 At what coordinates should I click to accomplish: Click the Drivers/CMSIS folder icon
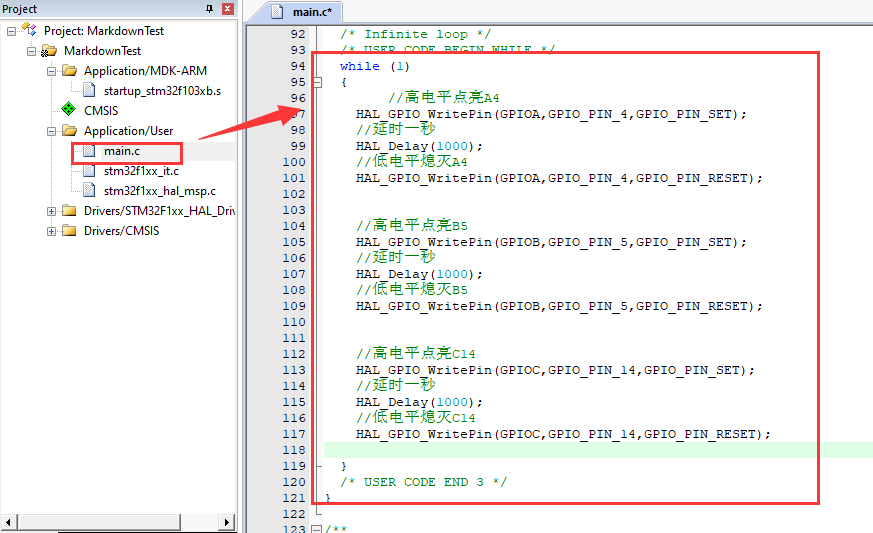click(x=70, y=230)
